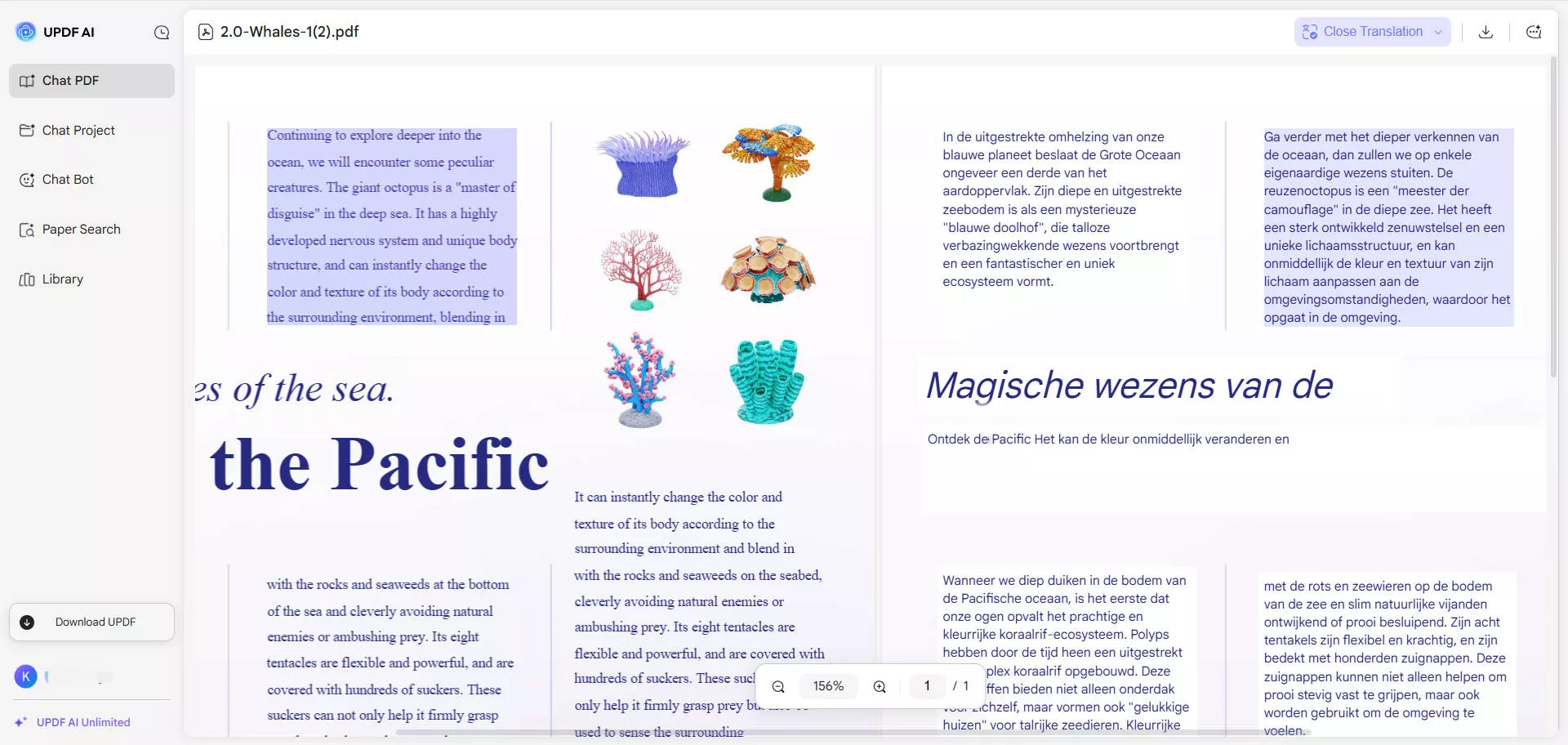Click the UPDF AI logo icon
Viewport: 1568px width, 745px height.
click(26, 32)
